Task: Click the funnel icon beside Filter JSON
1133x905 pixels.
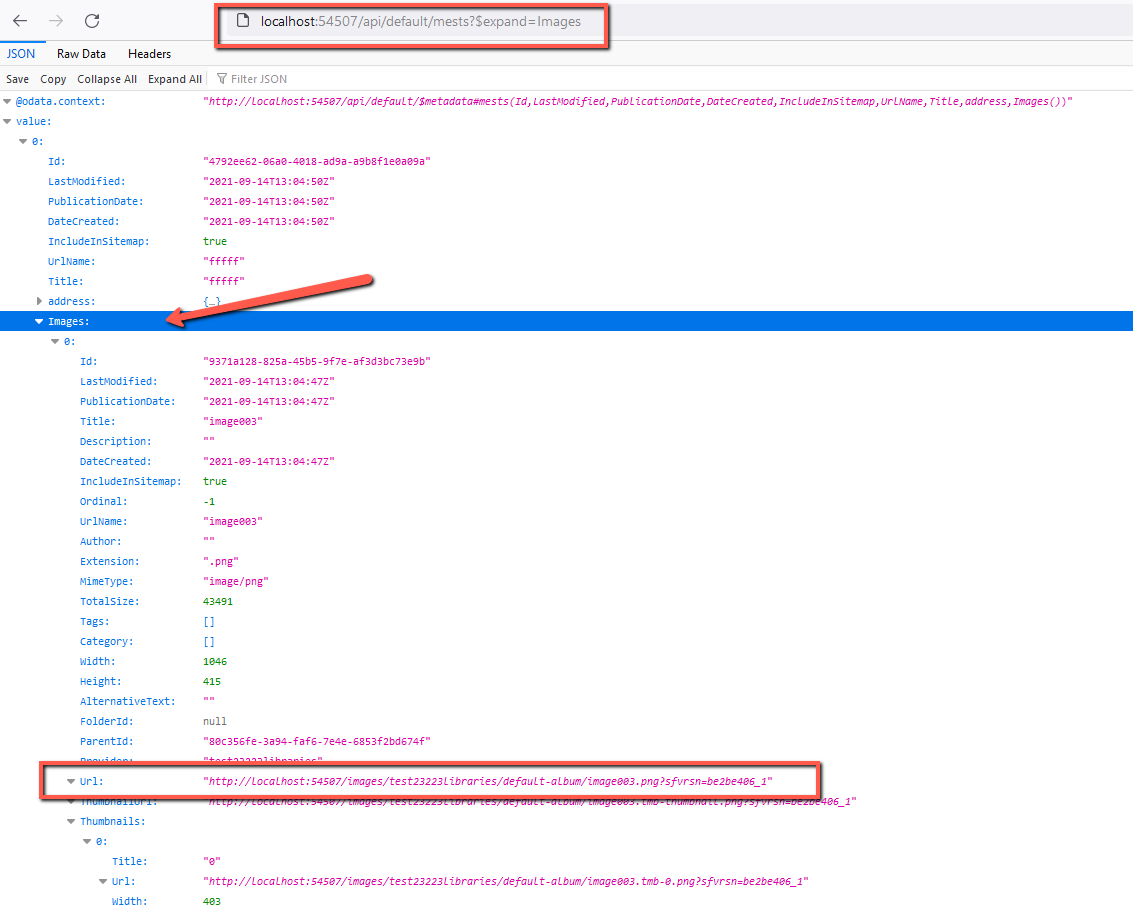Action: tap(222, 79)
